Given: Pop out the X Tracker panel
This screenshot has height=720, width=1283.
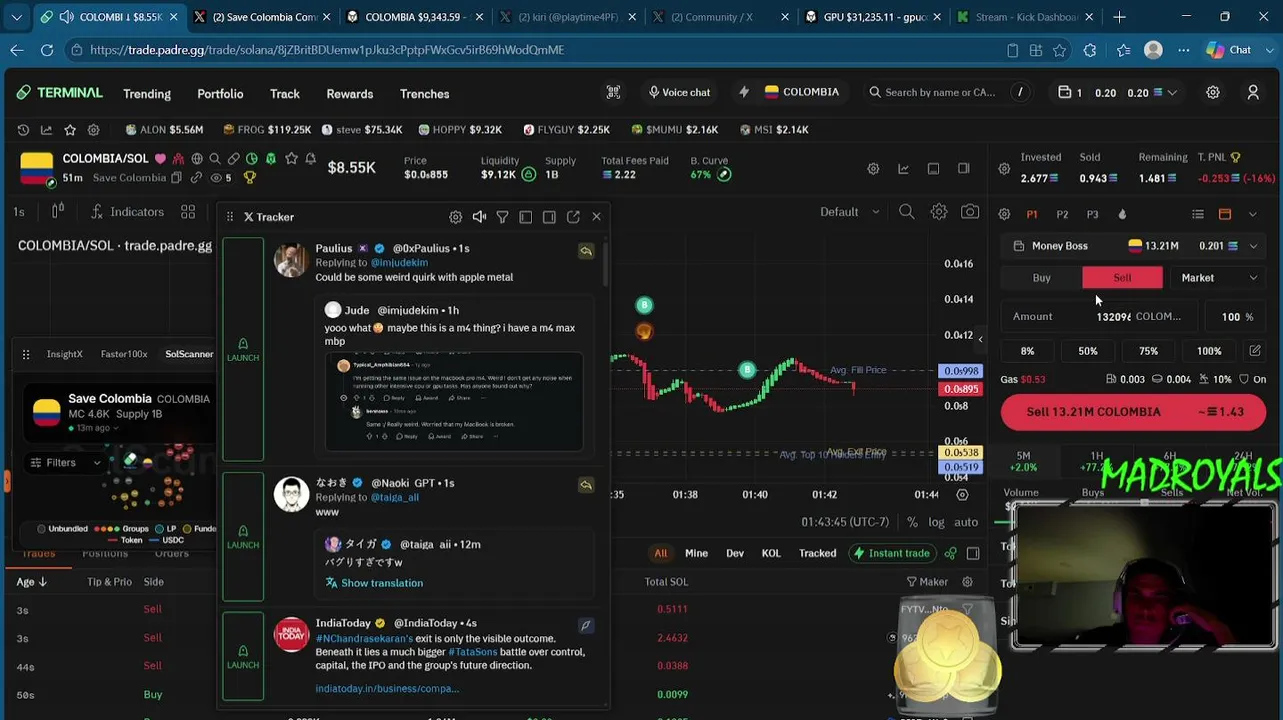Looking at the screenshot, I should (573, 217).
